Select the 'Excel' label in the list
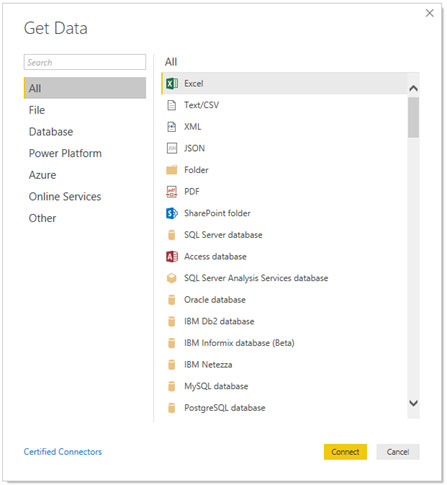The image size is (447, 485). 194,83
